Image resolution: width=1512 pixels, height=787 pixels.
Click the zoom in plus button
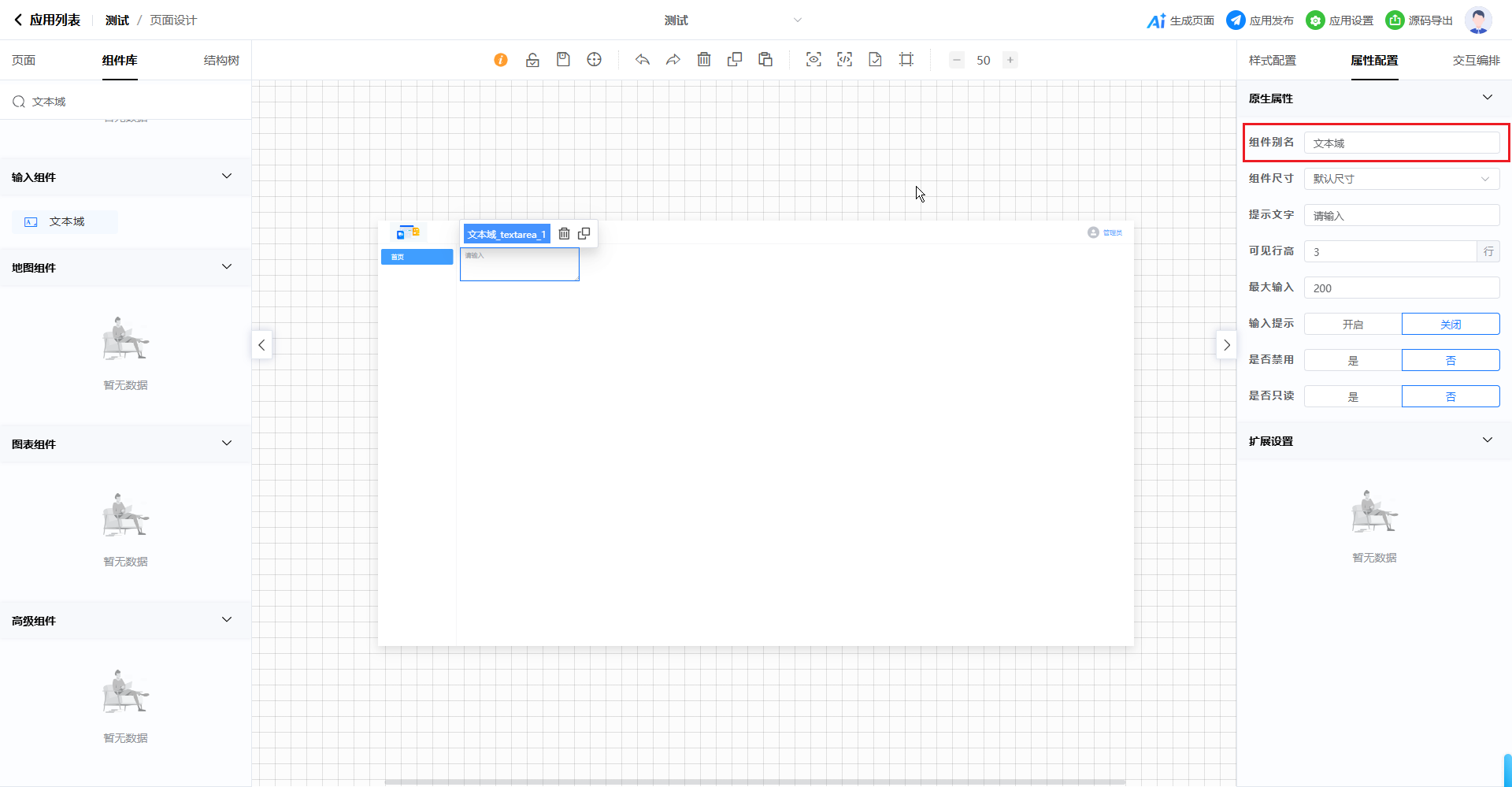click(x=1010, y=60)
